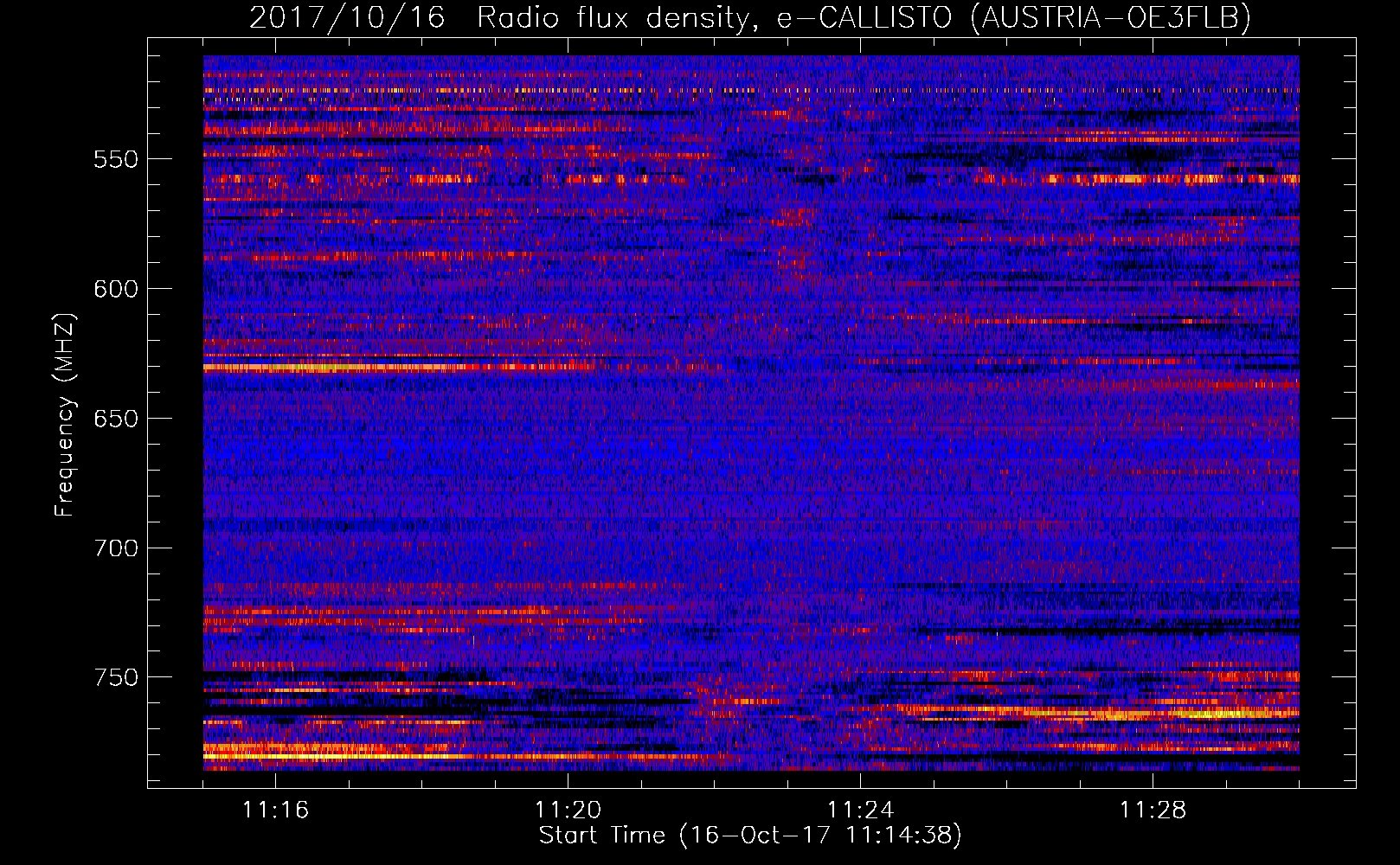Click the 11:20 time tick label
1400x865 pixels.
click(x=568, y=811)
